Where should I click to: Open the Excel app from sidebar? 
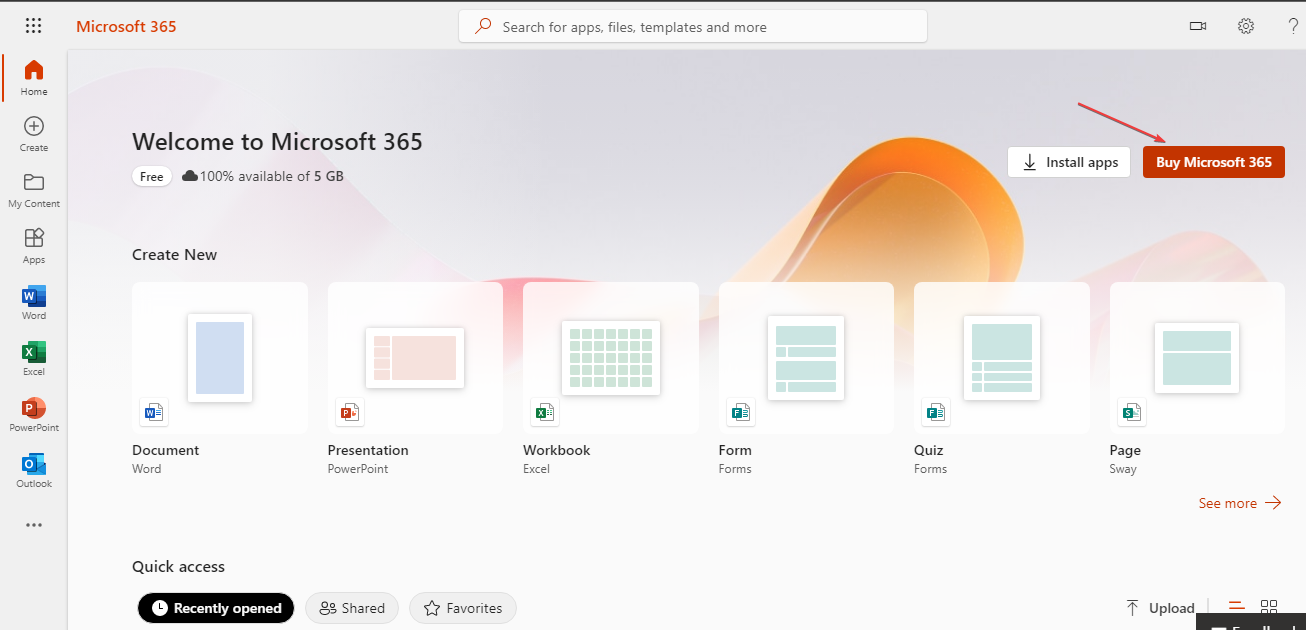pos(33,356)
